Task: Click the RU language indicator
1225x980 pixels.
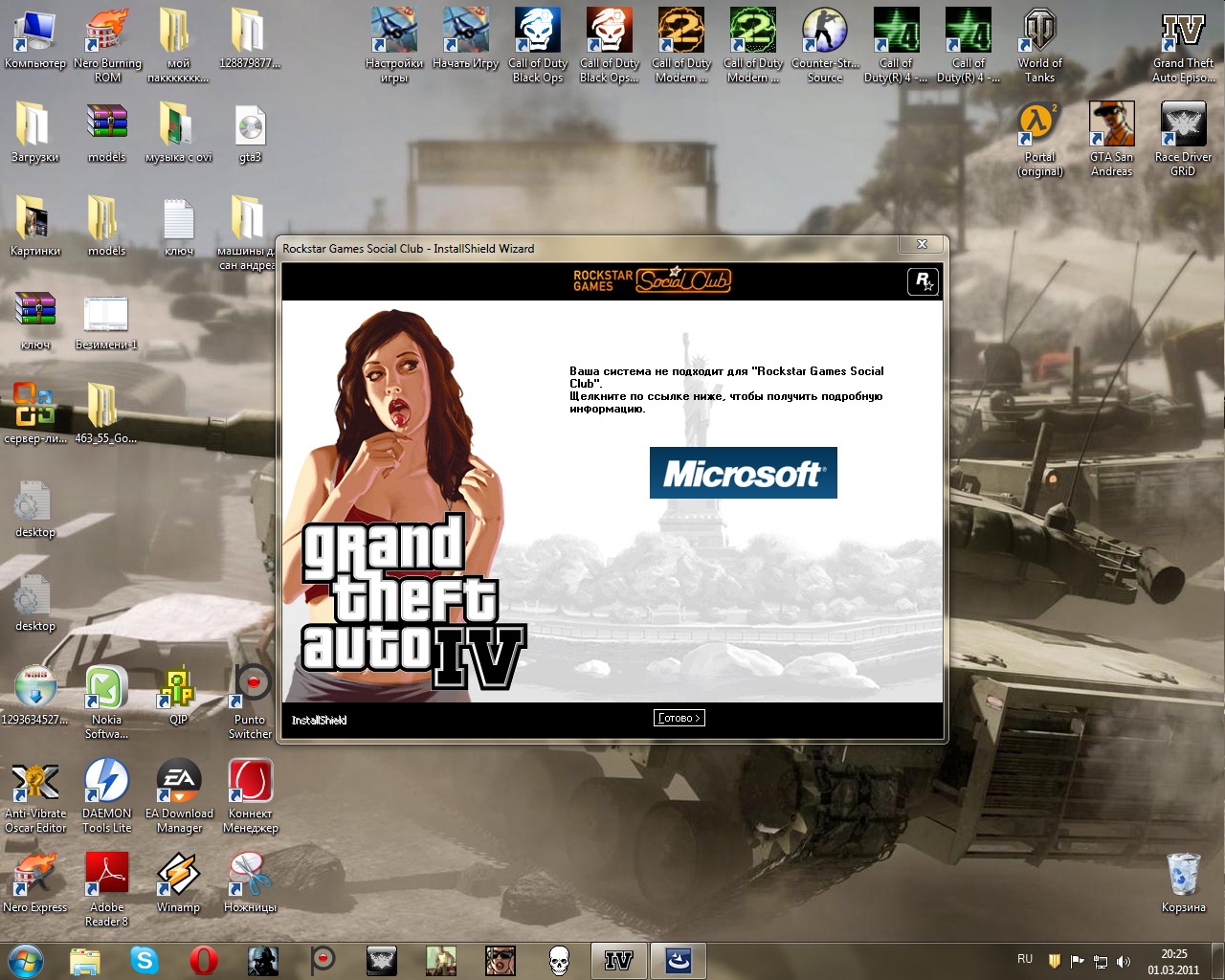Action: tap(1025, 959)
